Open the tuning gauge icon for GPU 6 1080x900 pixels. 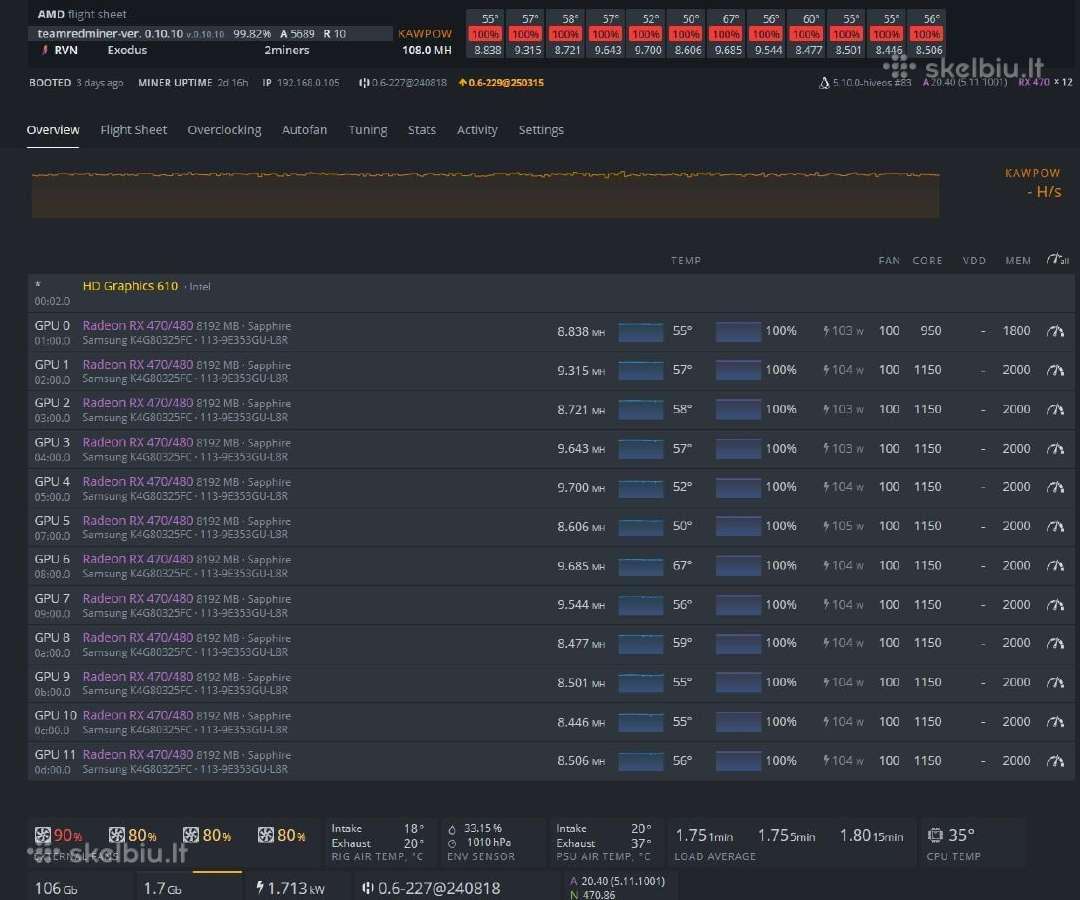[1055, 566]
